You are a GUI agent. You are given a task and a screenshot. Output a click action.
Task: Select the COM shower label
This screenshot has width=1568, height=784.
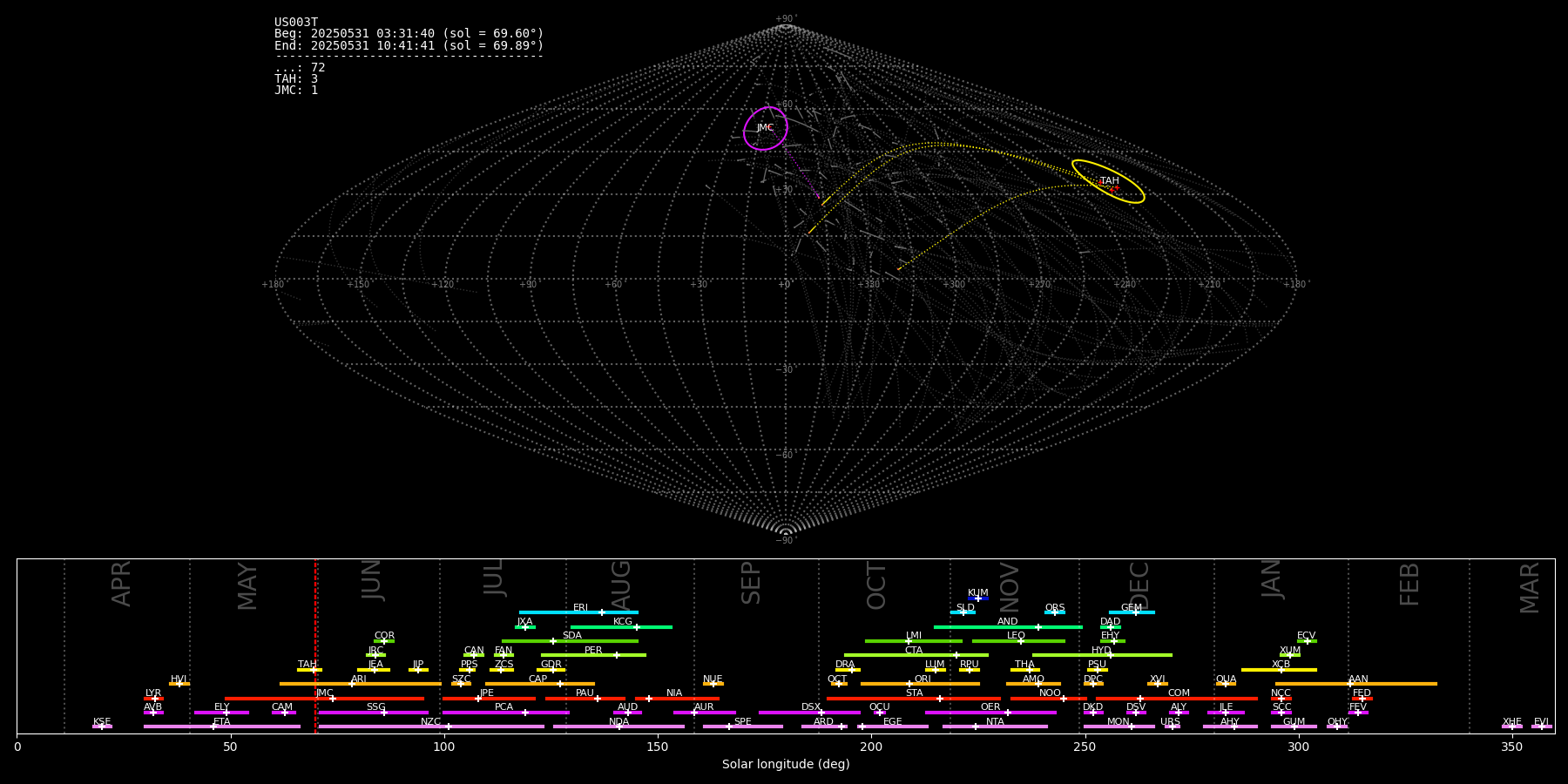coord(1179,693)
